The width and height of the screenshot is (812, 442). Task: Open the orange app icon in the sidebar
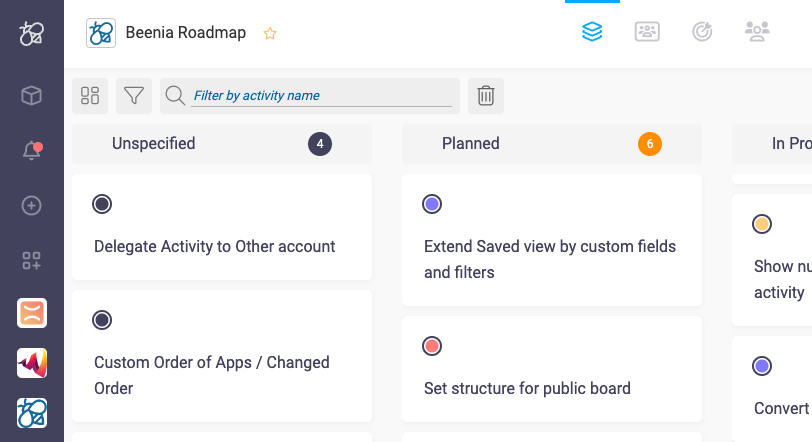coord(32,313)
